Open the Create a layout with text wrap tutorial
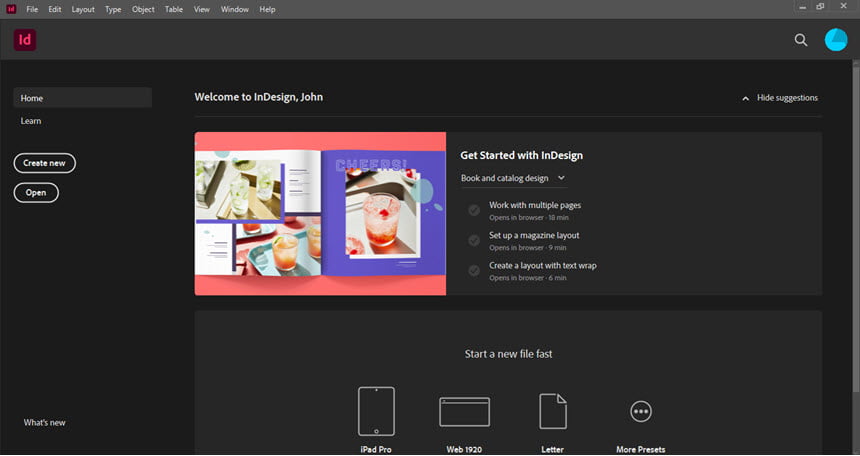The height and width of the screenshot is (456, 860). coord(542,266)
